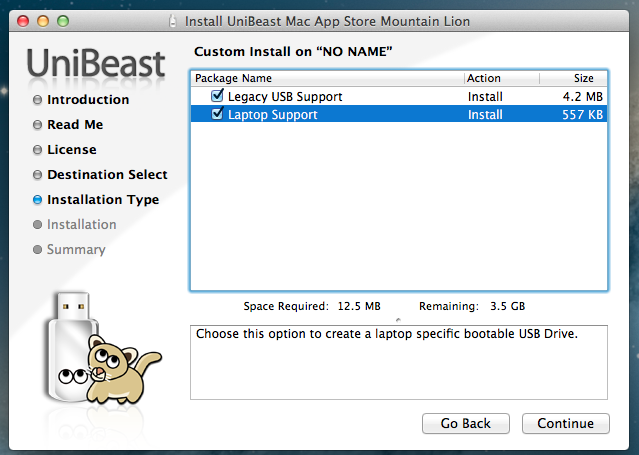Click the Continue button
The width and height of the screenshot is (639, 455).
[566, 424]
